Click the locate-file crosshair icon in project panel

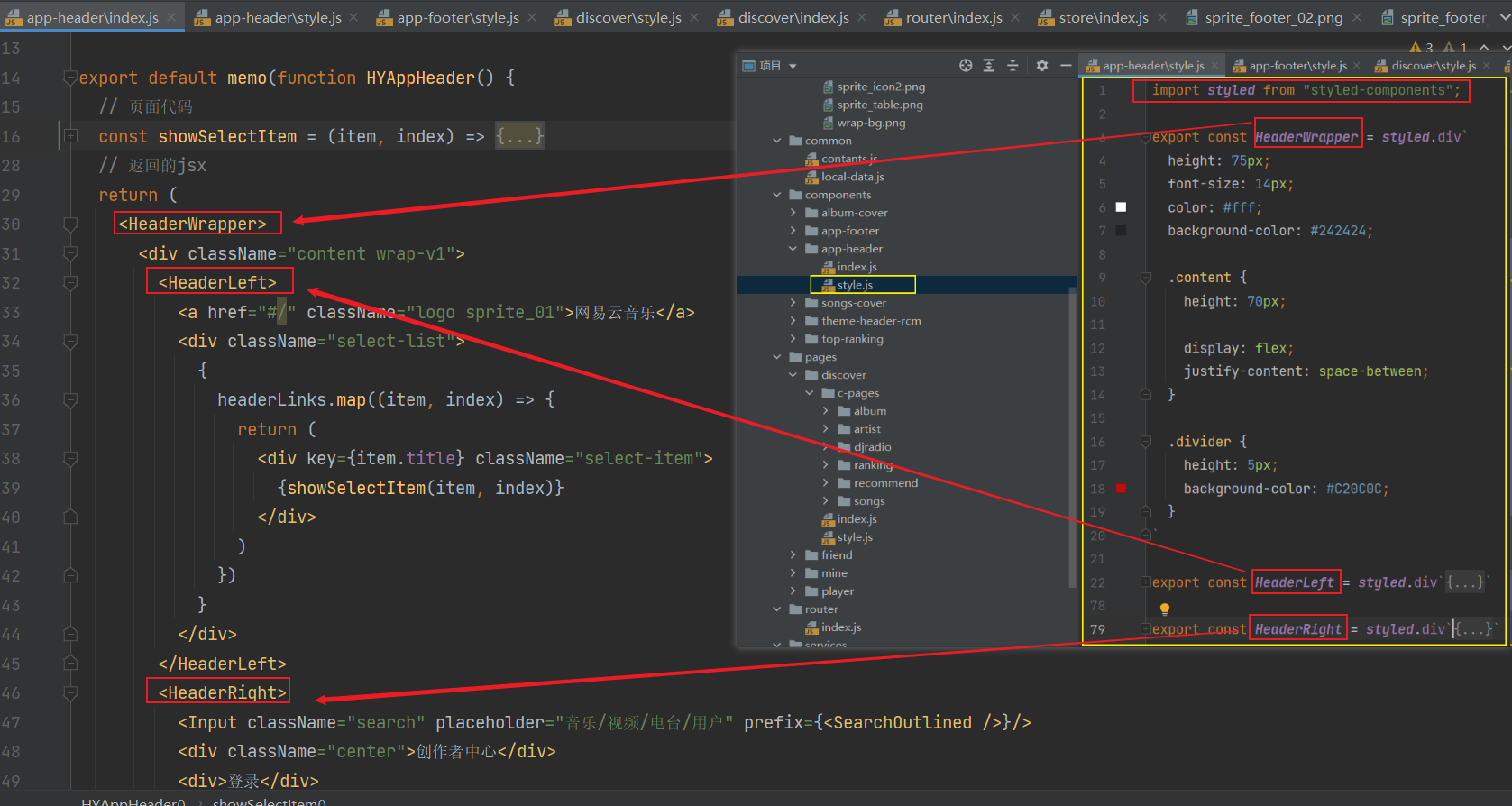(x=966, y=65)
